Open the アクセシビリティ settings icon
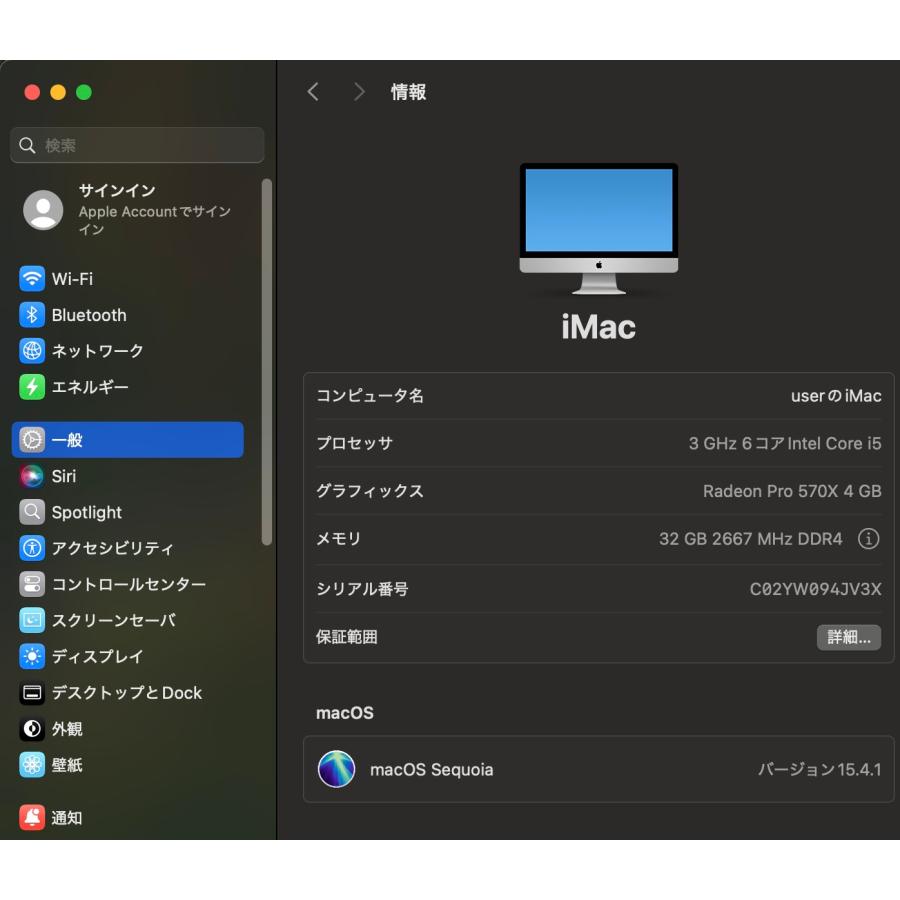The width and height of the screenshot is (900, 900). pos(27,548)
